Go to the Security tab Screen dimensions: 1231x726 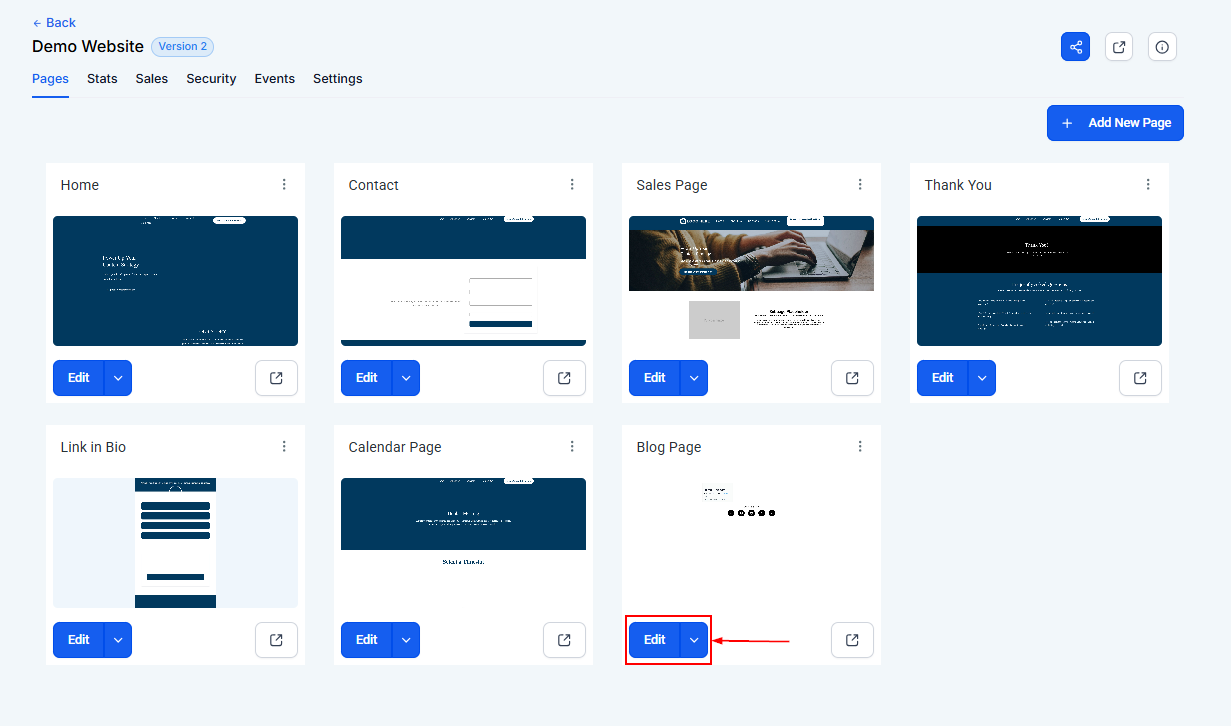pyautogui.click(x=211, y=79)
